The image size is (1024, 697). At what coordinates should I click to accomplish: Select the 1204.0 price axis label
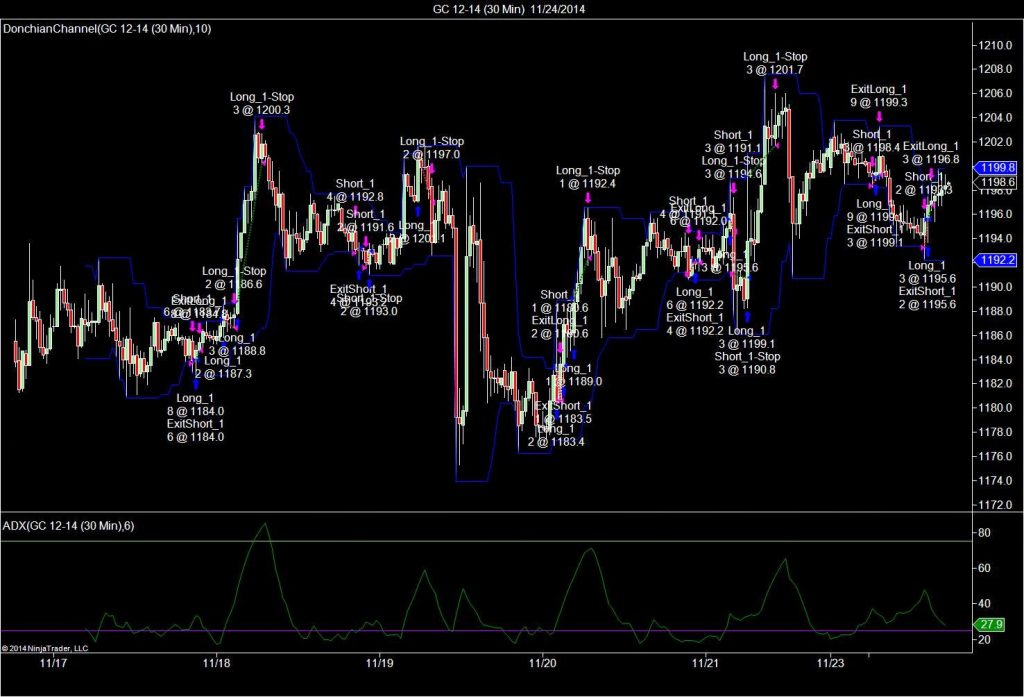(995, 118)
